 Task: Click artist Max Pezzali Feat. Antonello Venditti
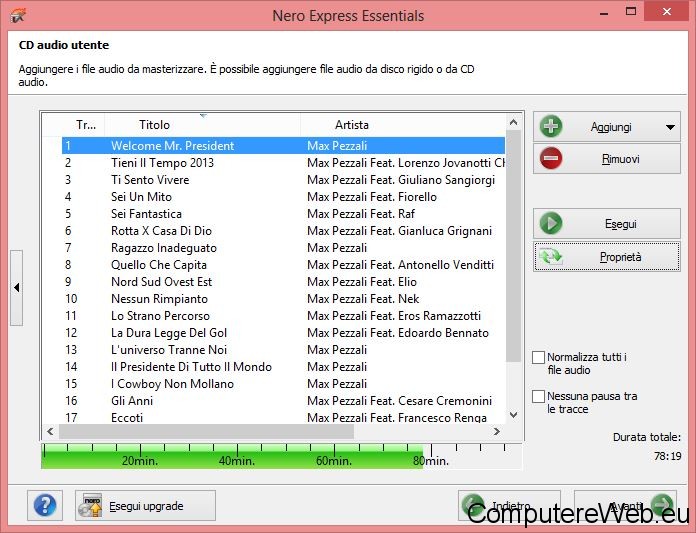pos(400,265)
